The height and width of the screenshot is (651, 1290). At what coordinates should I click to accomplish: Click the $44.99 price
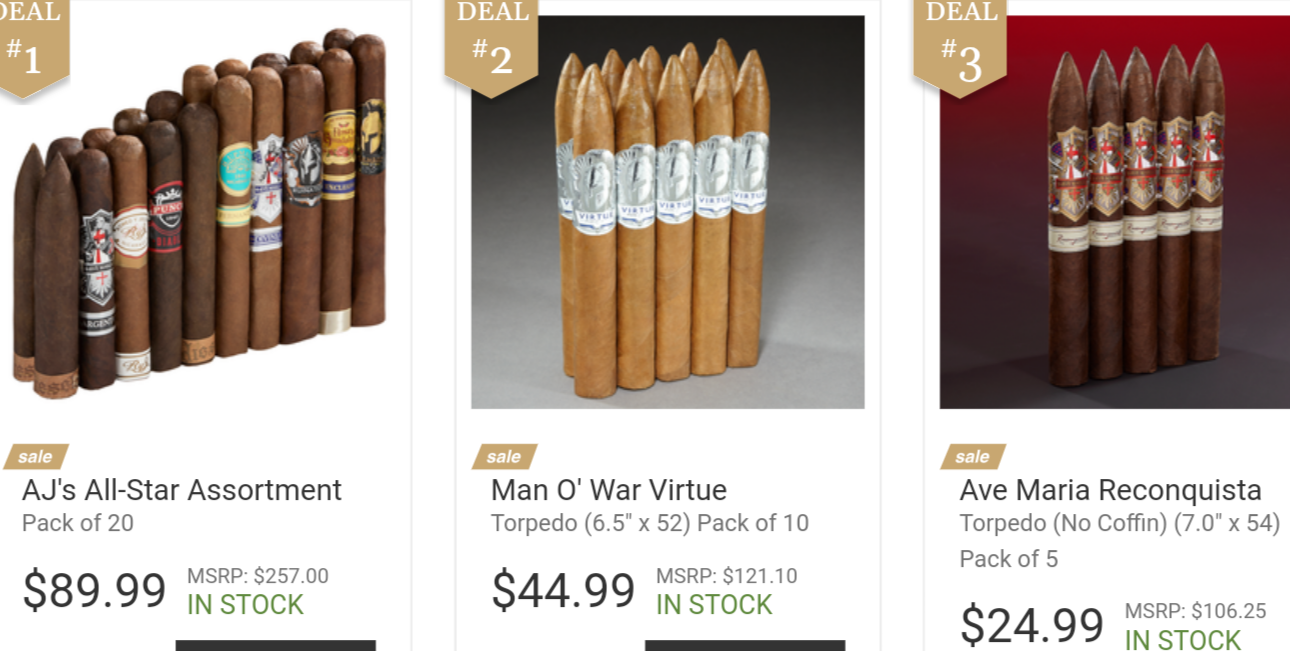pyautogui.click(x=563, y=590)
